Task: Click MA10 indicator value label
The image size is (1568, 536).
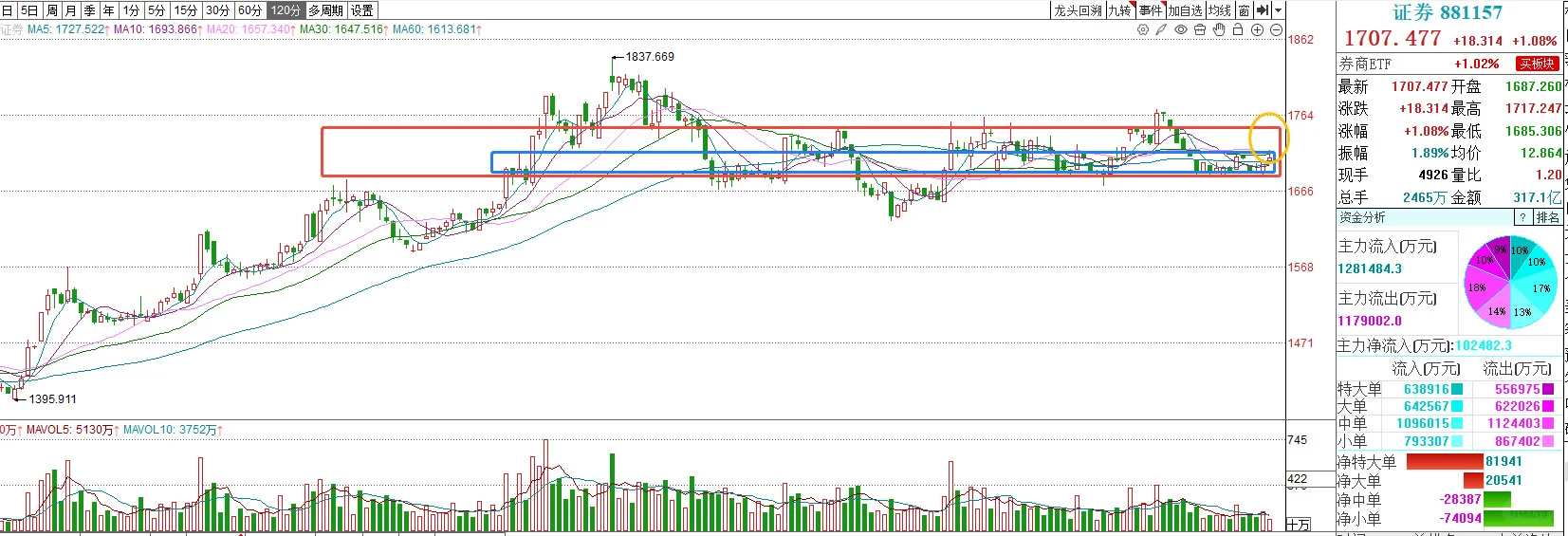Action: [157, 29]
